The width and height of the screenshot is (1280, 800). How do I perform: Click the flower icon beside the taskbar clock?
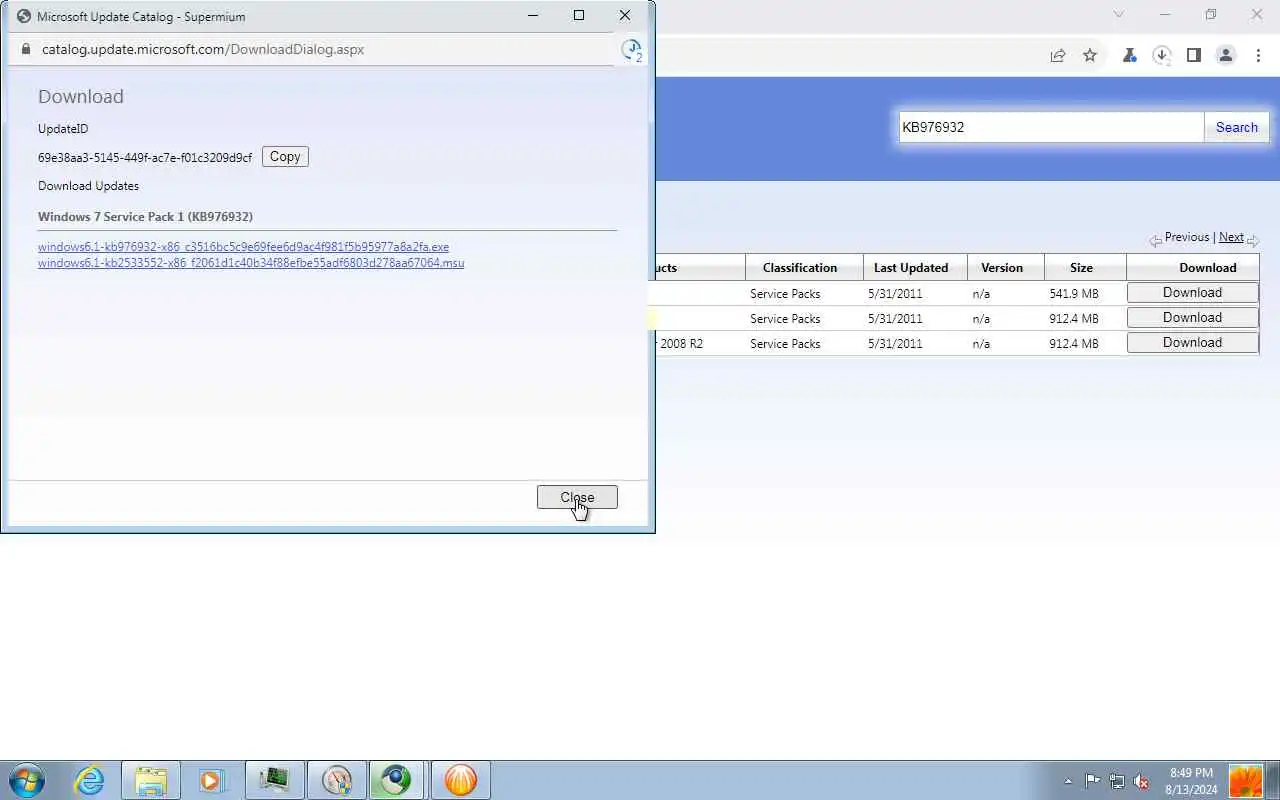(x=1246, y=781)
